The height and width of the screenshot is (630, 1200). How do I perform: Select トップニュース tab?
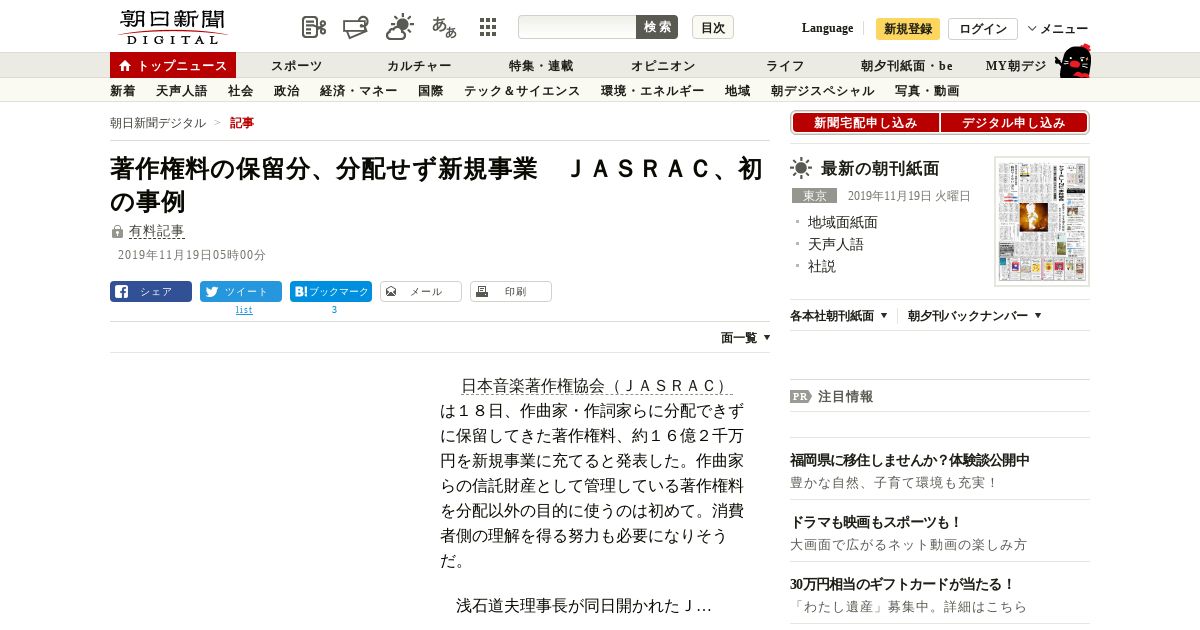point(173,65)
